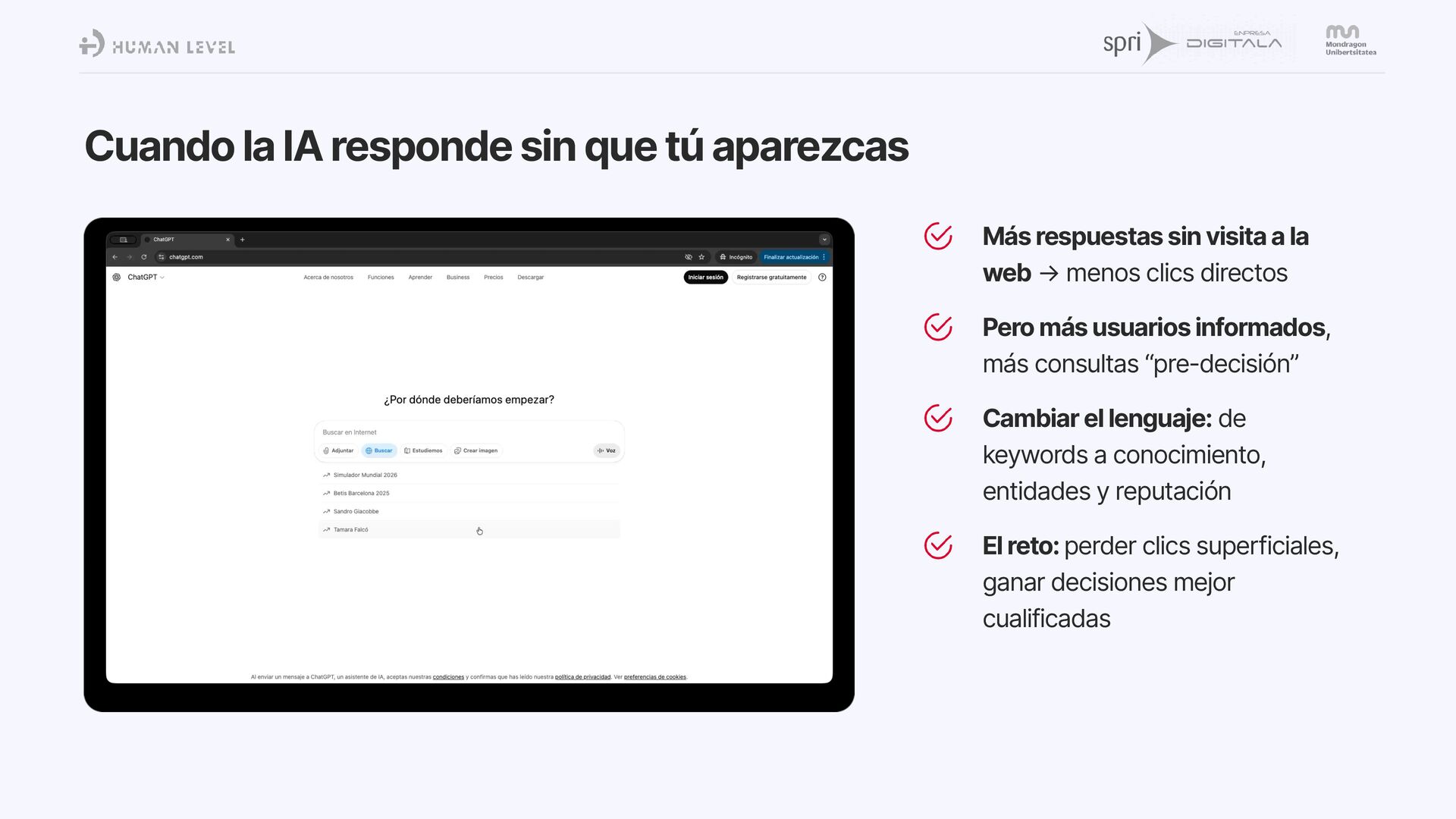Viewport: 1456px width, 819px height.
Task: Toggle the Buscar search mode chip
Action: pyautogui.click(x=379, y=450)
